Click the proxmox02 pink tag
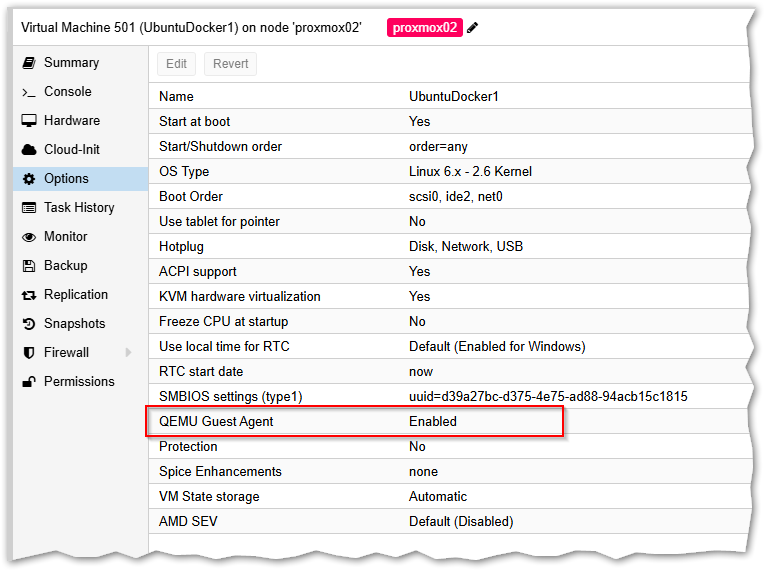Viewport: 767px width, 572px height. [424, 28]
